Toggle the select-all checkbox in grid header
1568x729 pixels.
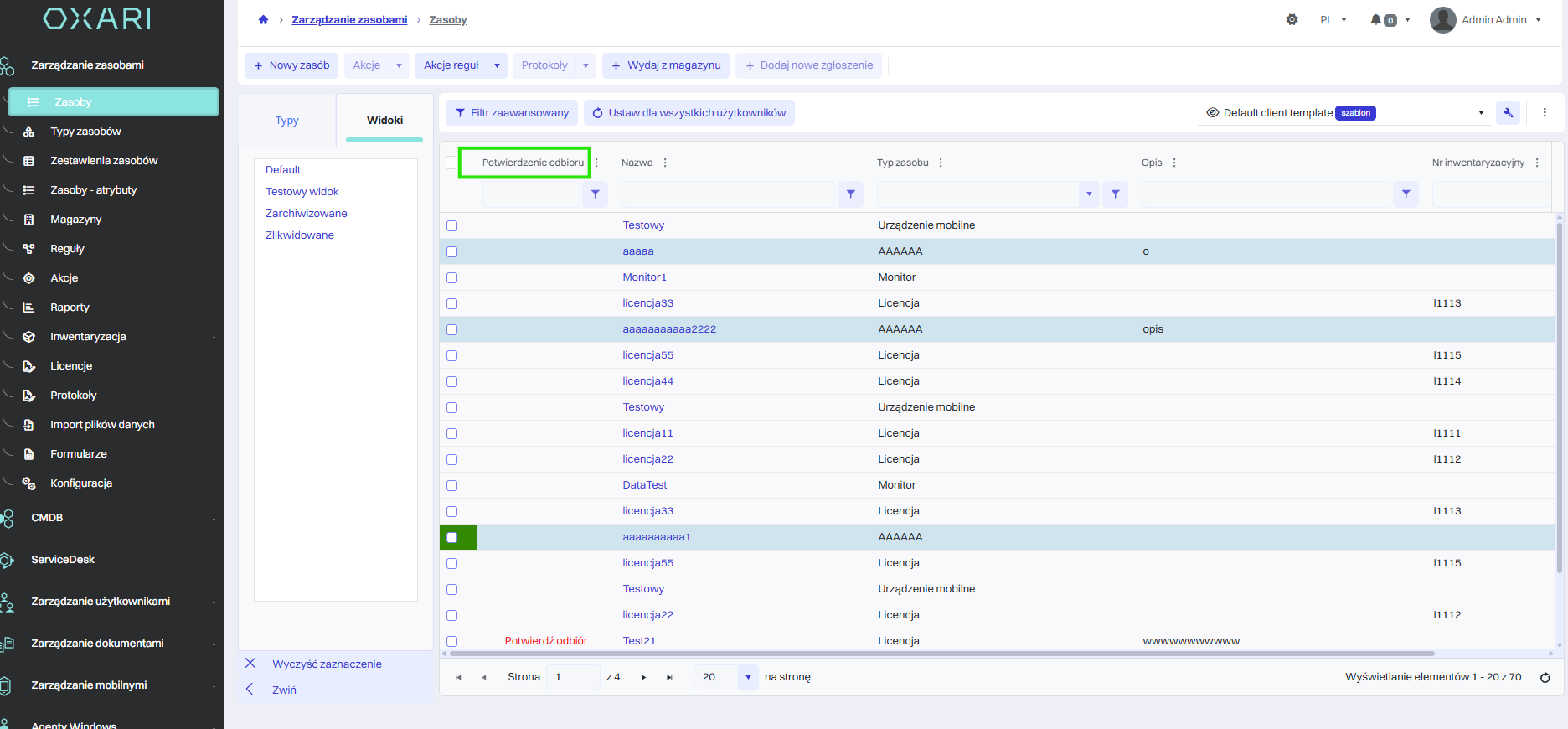(x=451, y=163)
